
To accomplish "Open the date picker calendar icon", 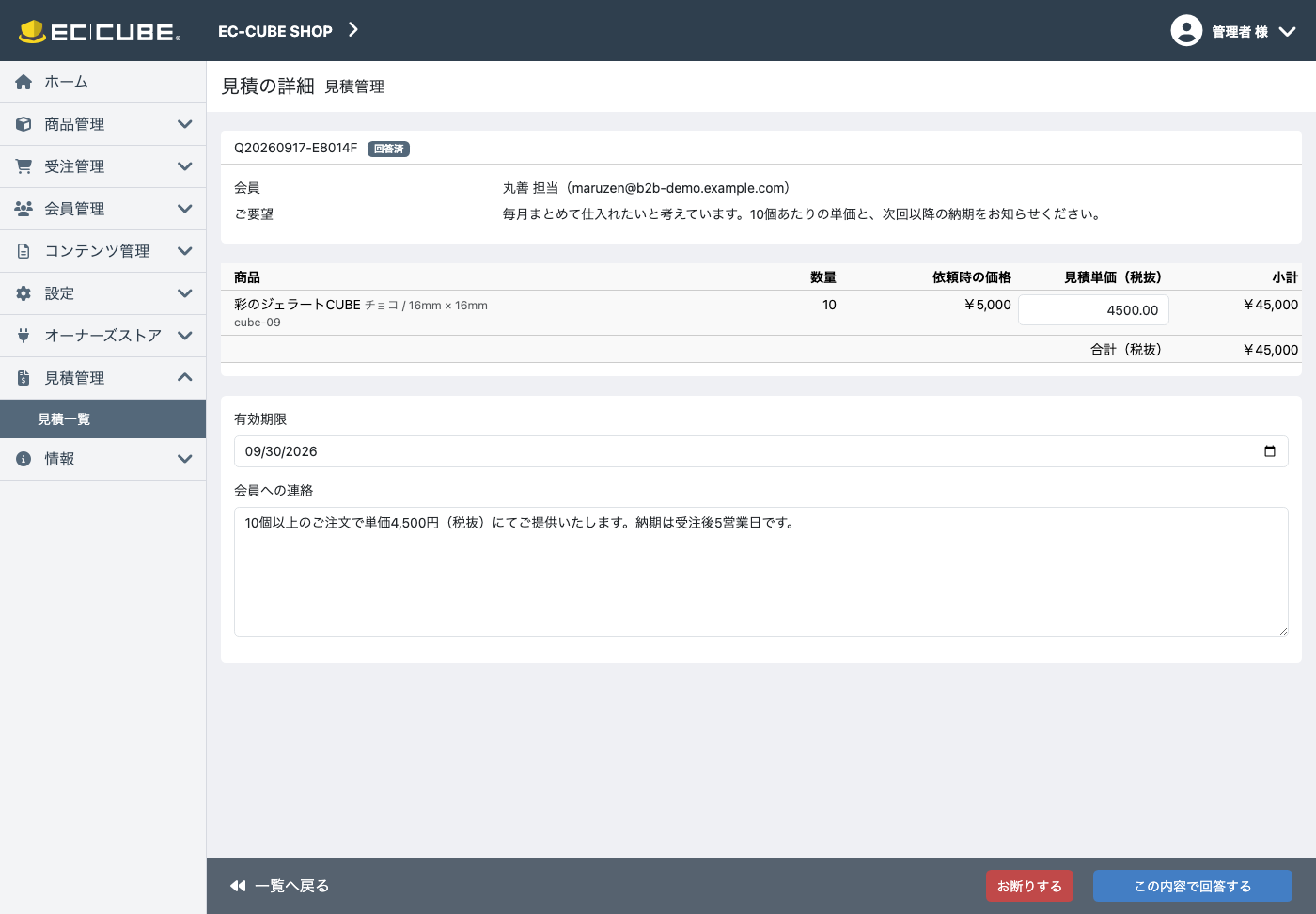I will coord(1270,451).
